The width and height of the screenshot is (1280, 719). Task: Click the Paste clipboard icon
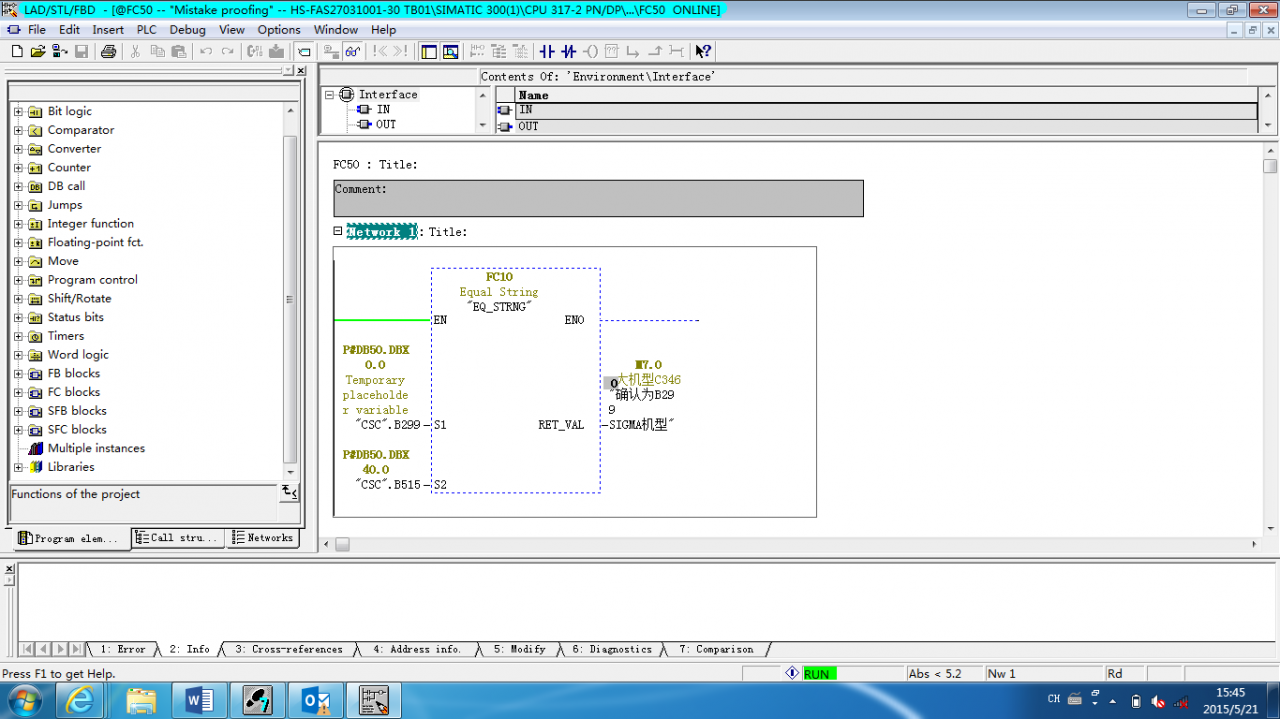point(178,51)
